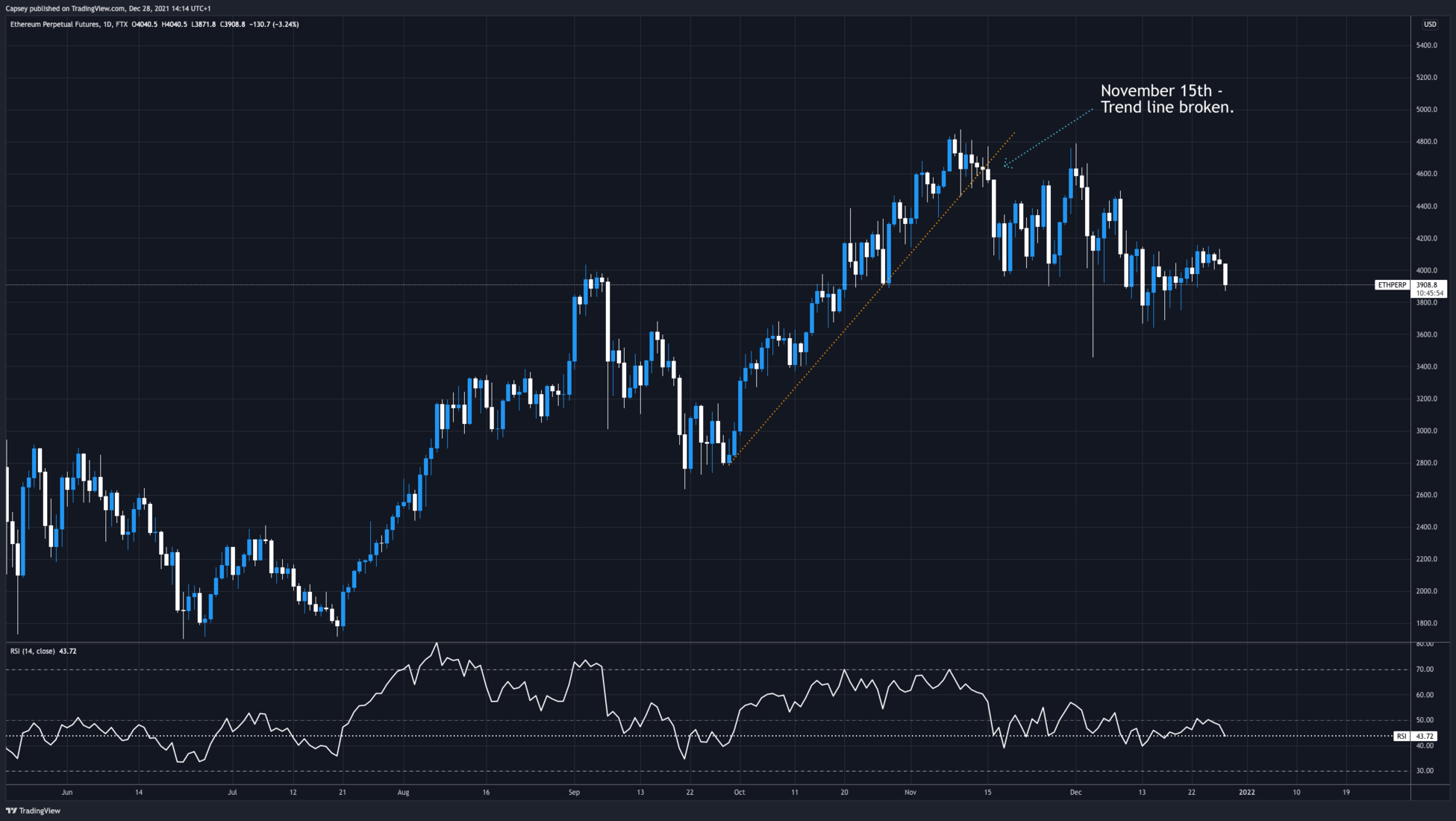Click the Nov label on time axis

click(x=910, y=793)
